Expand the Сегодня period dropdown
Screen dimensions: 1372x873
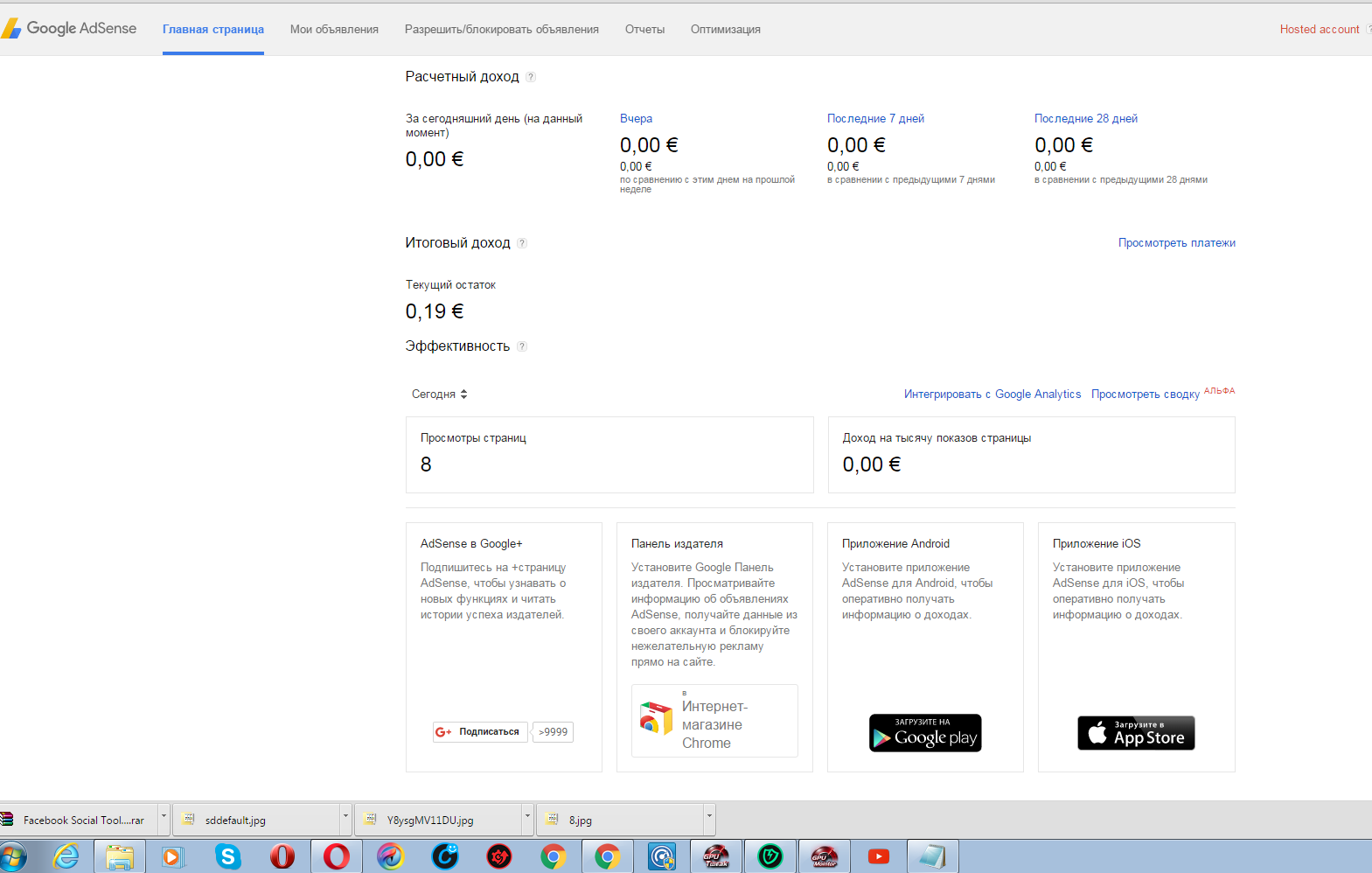click(x=440, y=395)
